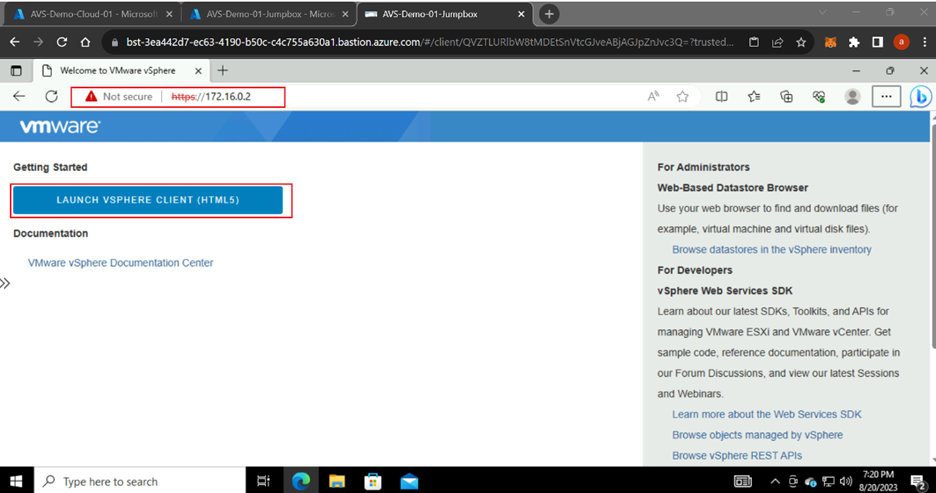Viewport: 936px width, 493px height.
Task: Share this page from Chrome address bar
Action: [x=777, y=42]
